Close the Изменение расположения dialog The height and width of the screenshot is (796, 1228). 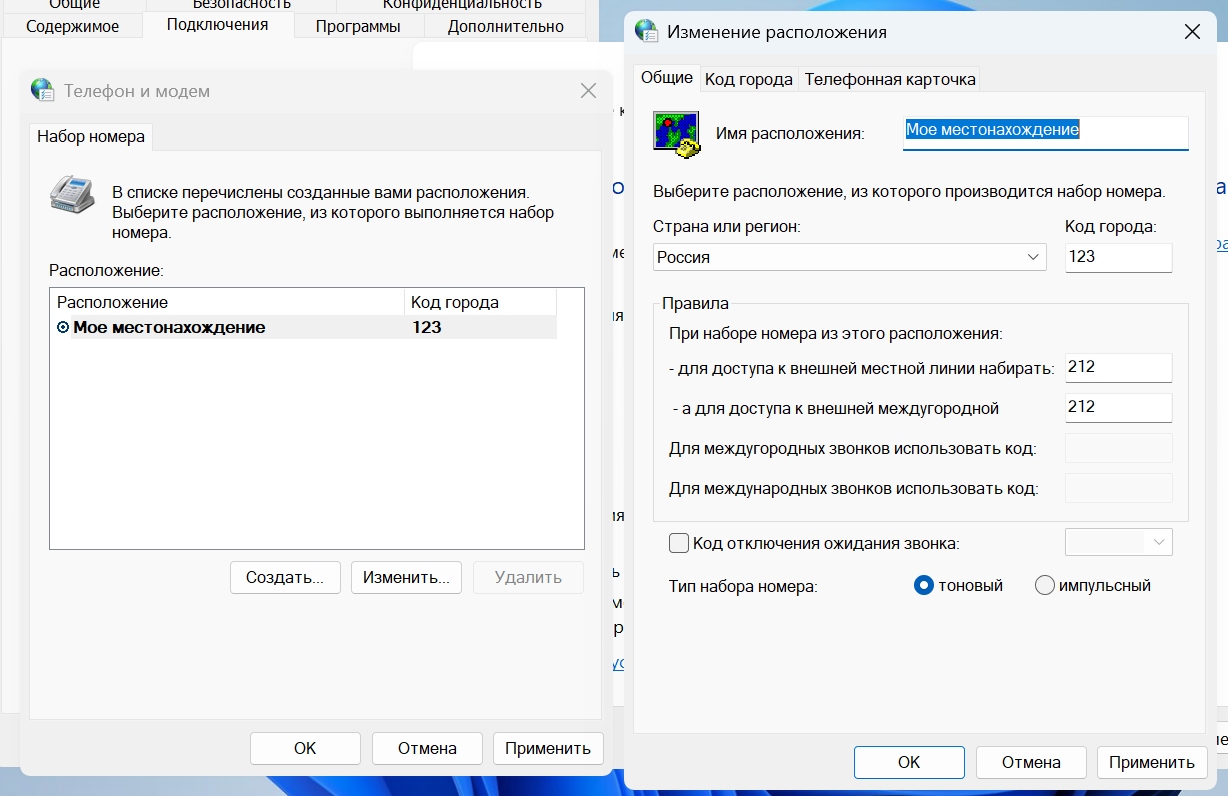tap(1191, 32)
